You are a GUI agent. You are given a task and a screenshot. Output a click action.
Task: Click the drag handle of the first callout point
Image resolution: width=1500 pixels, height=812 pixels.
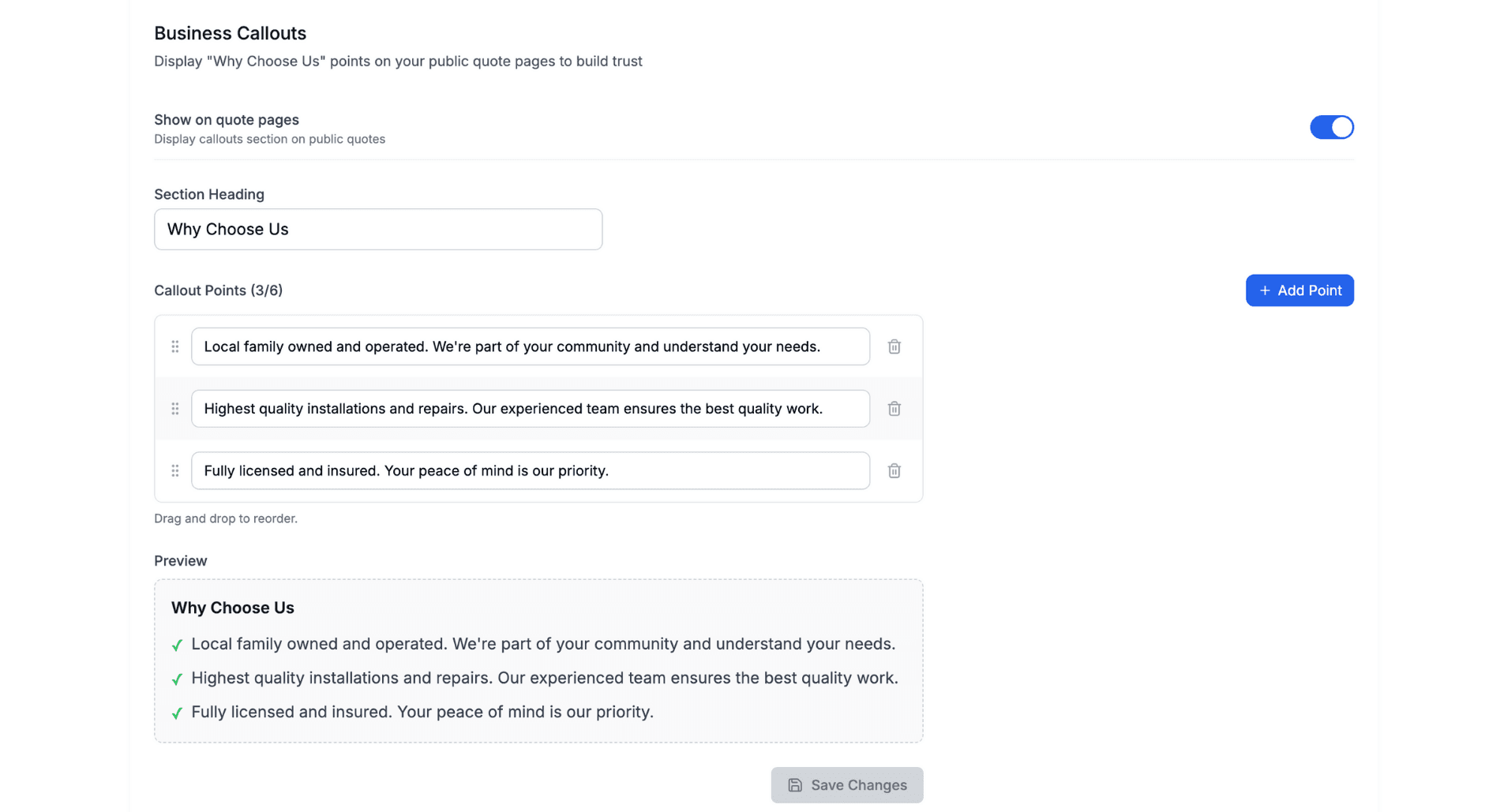click(x=174, y=346)
